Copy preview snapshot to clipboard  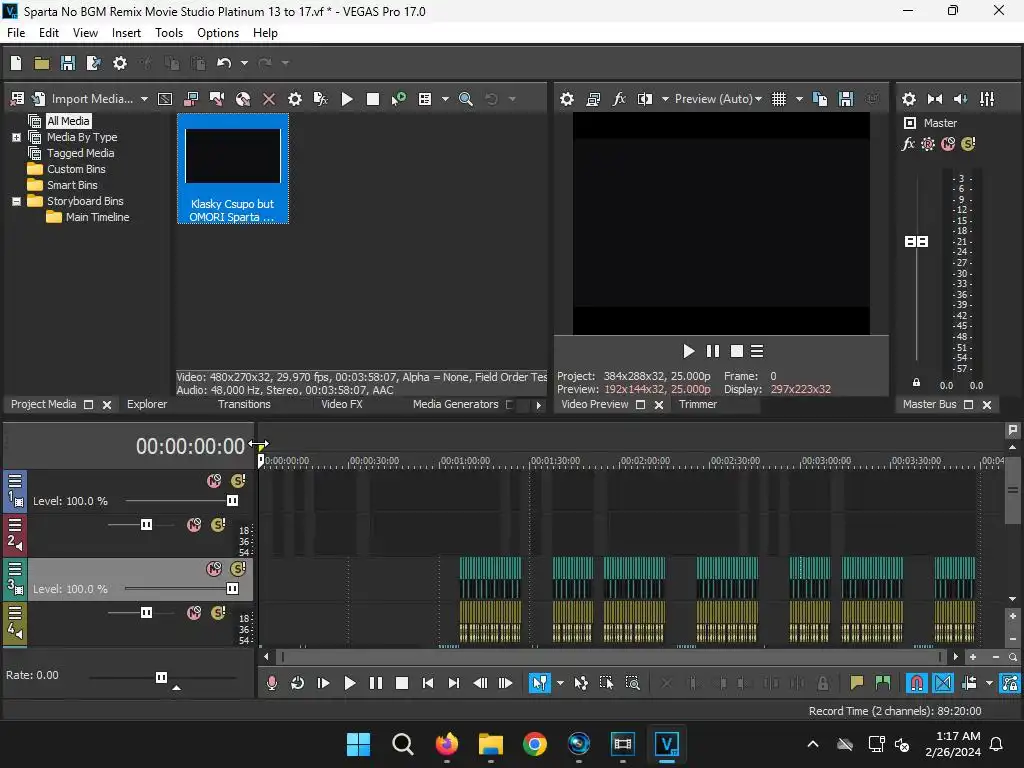coord(820,99)
